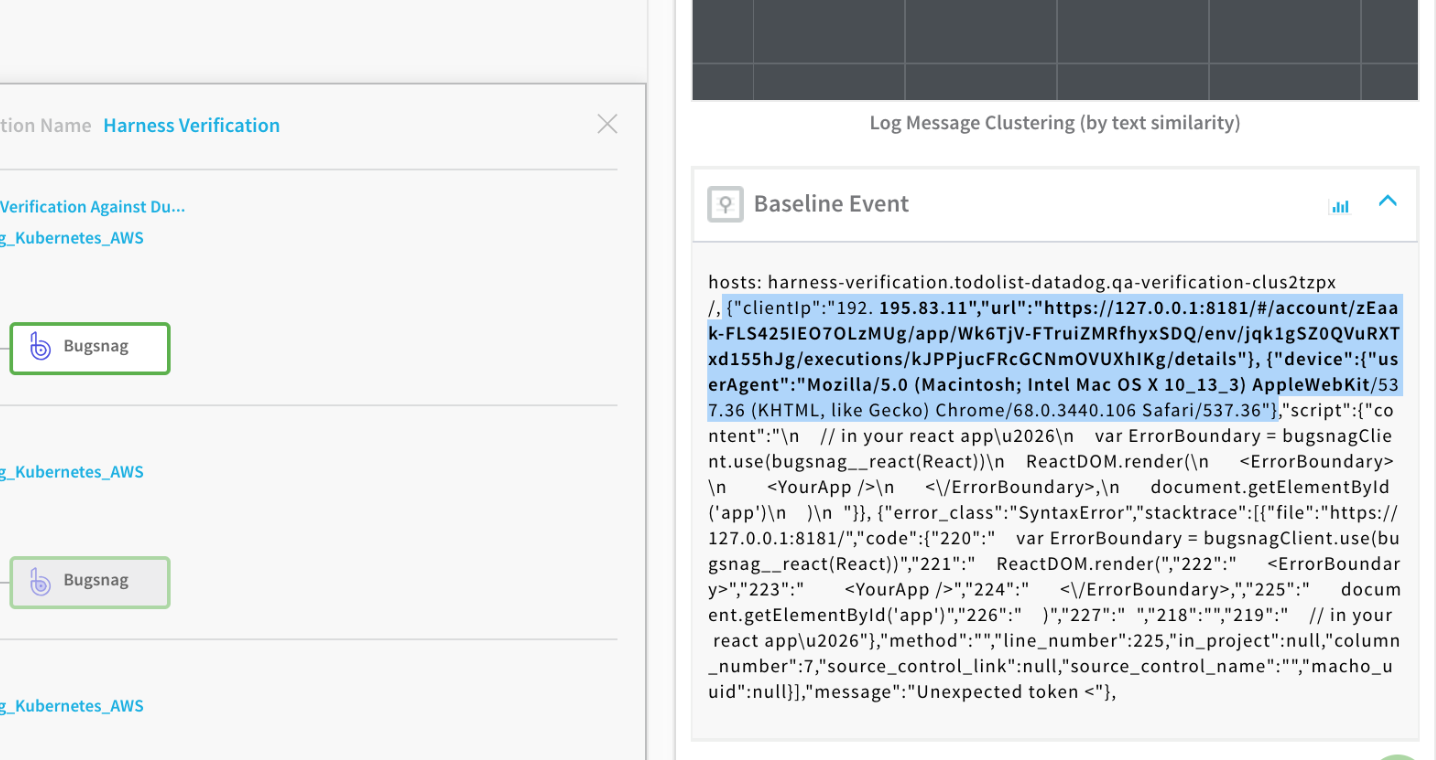This screenshot has height=760, width=1436.
Task: Close the Harness Verification panel
Action: pos(607,124)
